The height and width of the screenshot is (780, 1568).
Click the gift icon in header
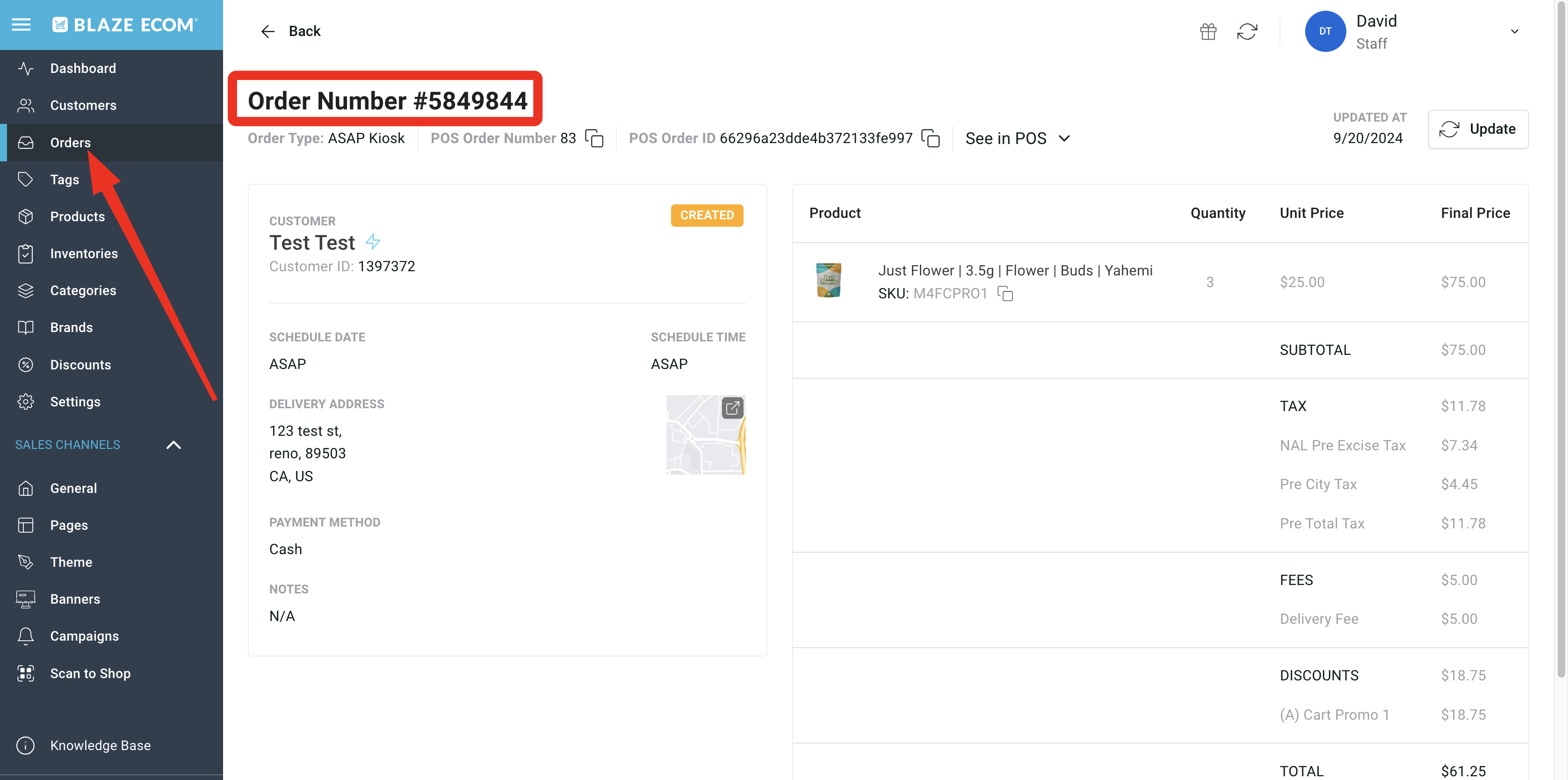[x=1207, y=31]
